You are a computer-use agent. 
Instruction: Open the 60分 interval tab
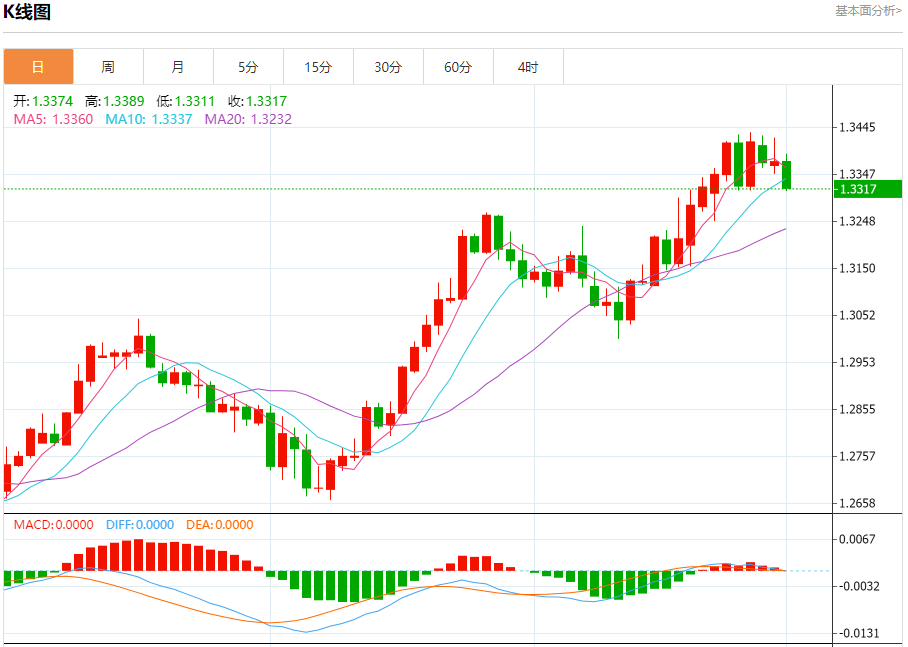tap(459, 67)
